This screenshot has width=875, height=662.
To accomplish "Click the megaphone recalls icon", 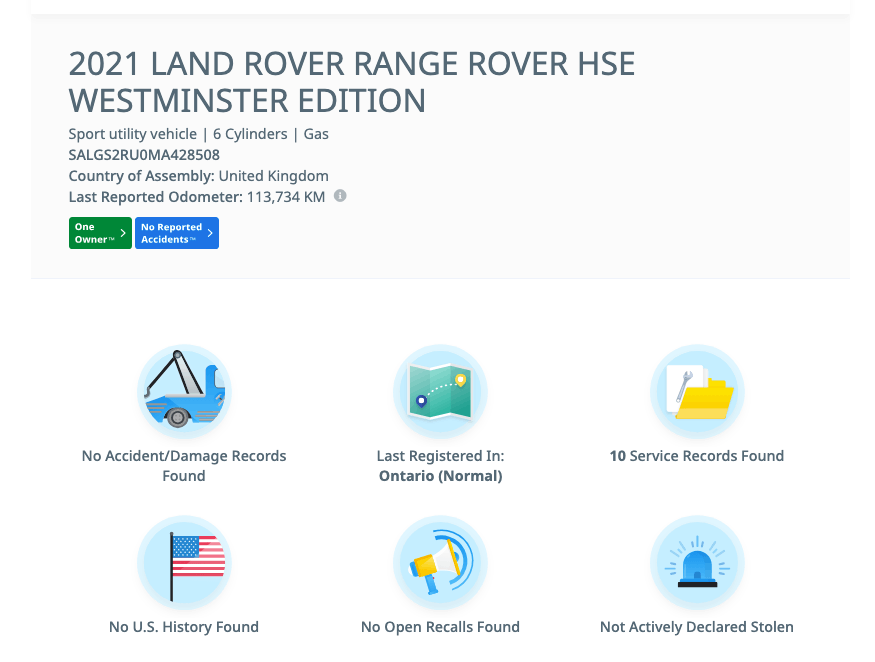I will pyautogui.click(x=440, y=563).
